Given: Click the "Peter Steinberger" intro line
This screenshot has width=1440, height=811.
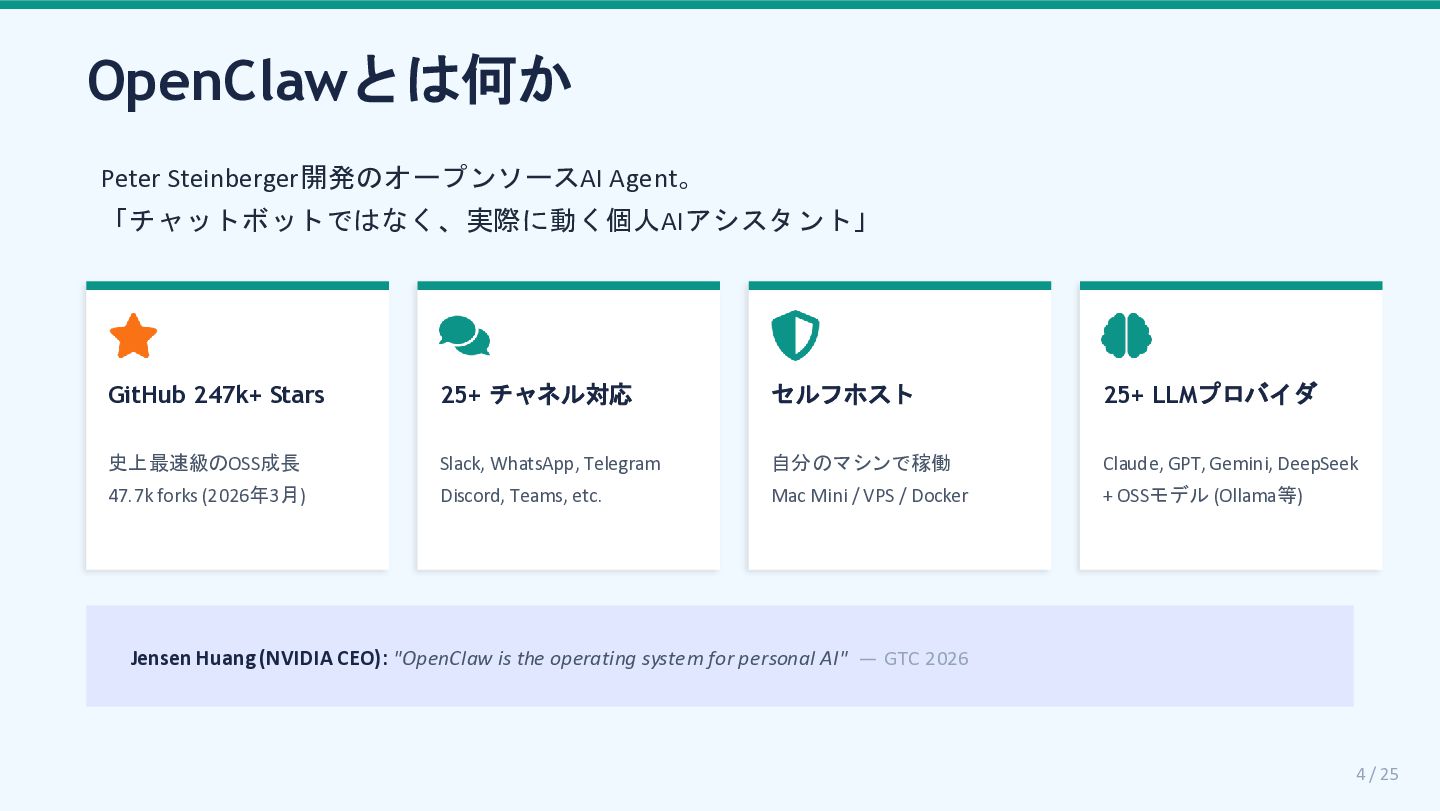Looking at the screenshot, I should (397, 179).
